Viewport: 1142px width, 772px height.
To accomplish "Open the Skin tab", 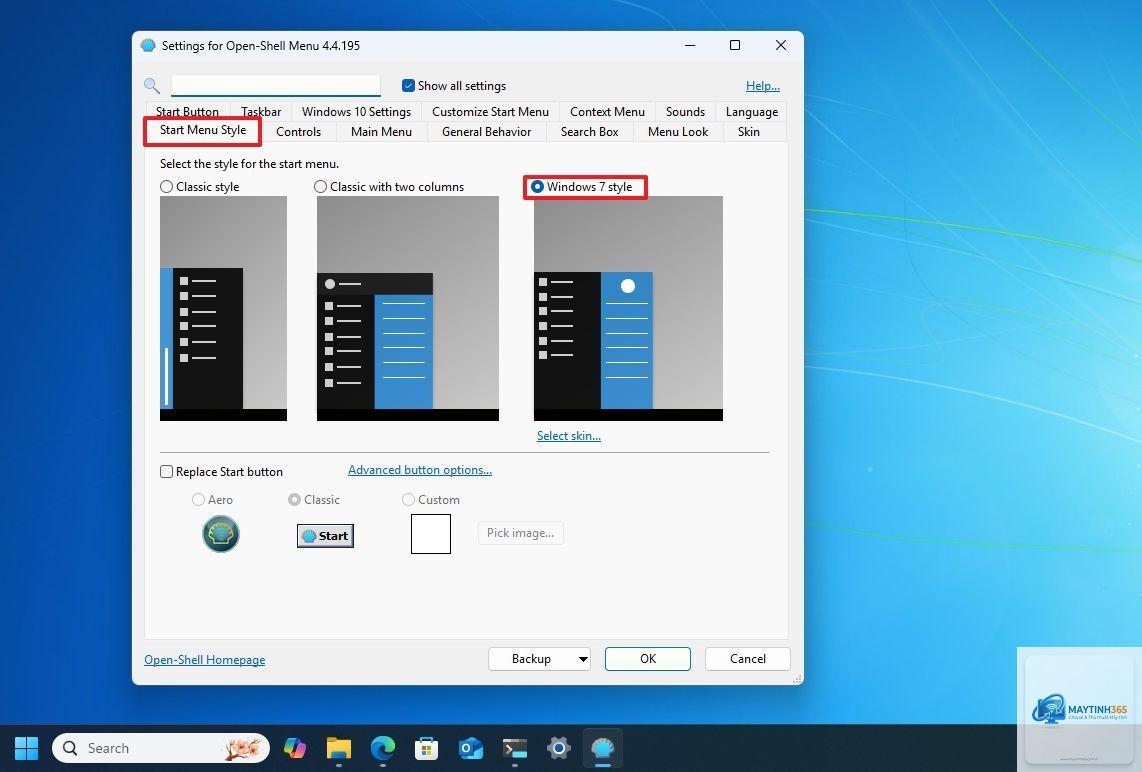I will point(749,132).
